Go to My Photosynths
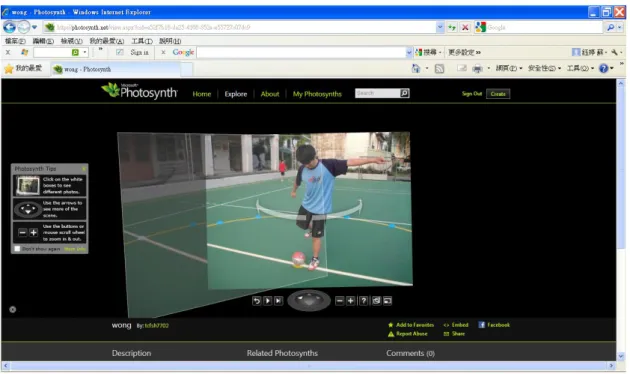This screenshot has height=374, width=630. tap(317, 94)
